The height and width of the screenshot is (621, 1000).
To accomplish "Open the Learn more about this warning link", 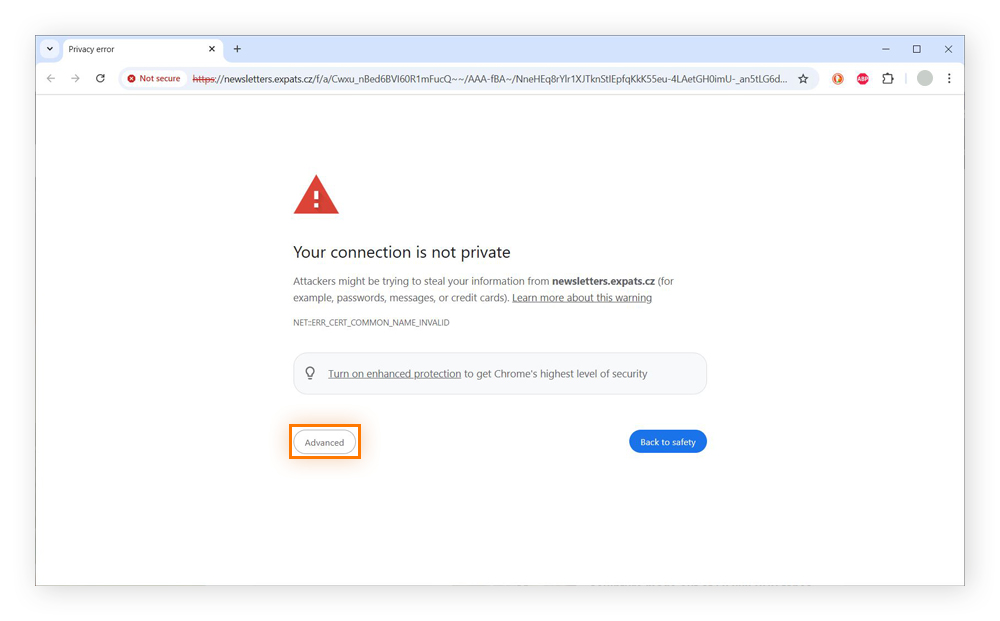I will 581,297.
